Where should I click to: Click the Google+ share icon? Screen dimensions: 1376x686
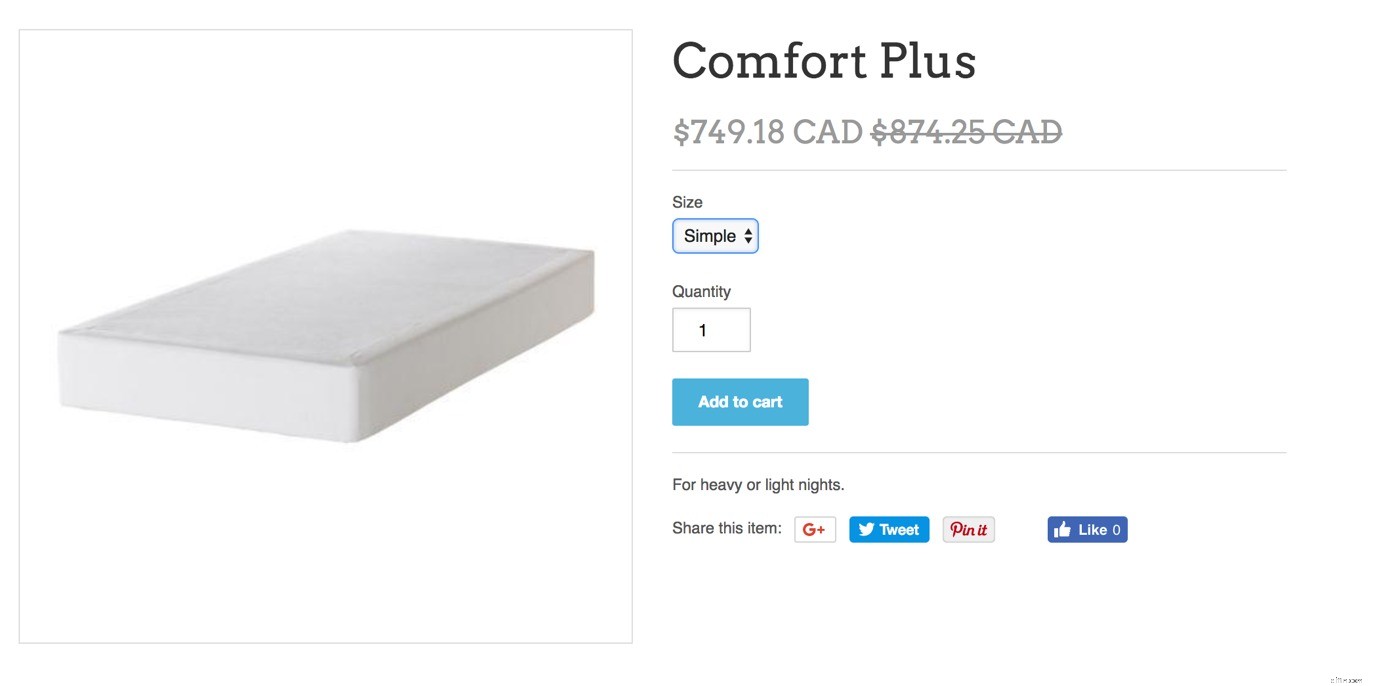pyautogui.click(x=814, y=529)
